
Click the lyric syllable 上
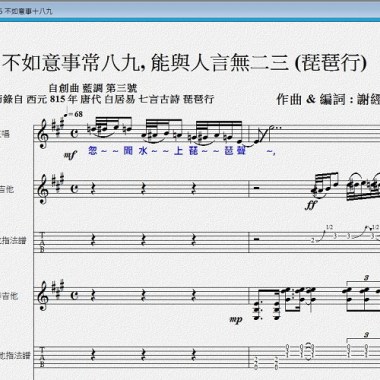(178, 151)
